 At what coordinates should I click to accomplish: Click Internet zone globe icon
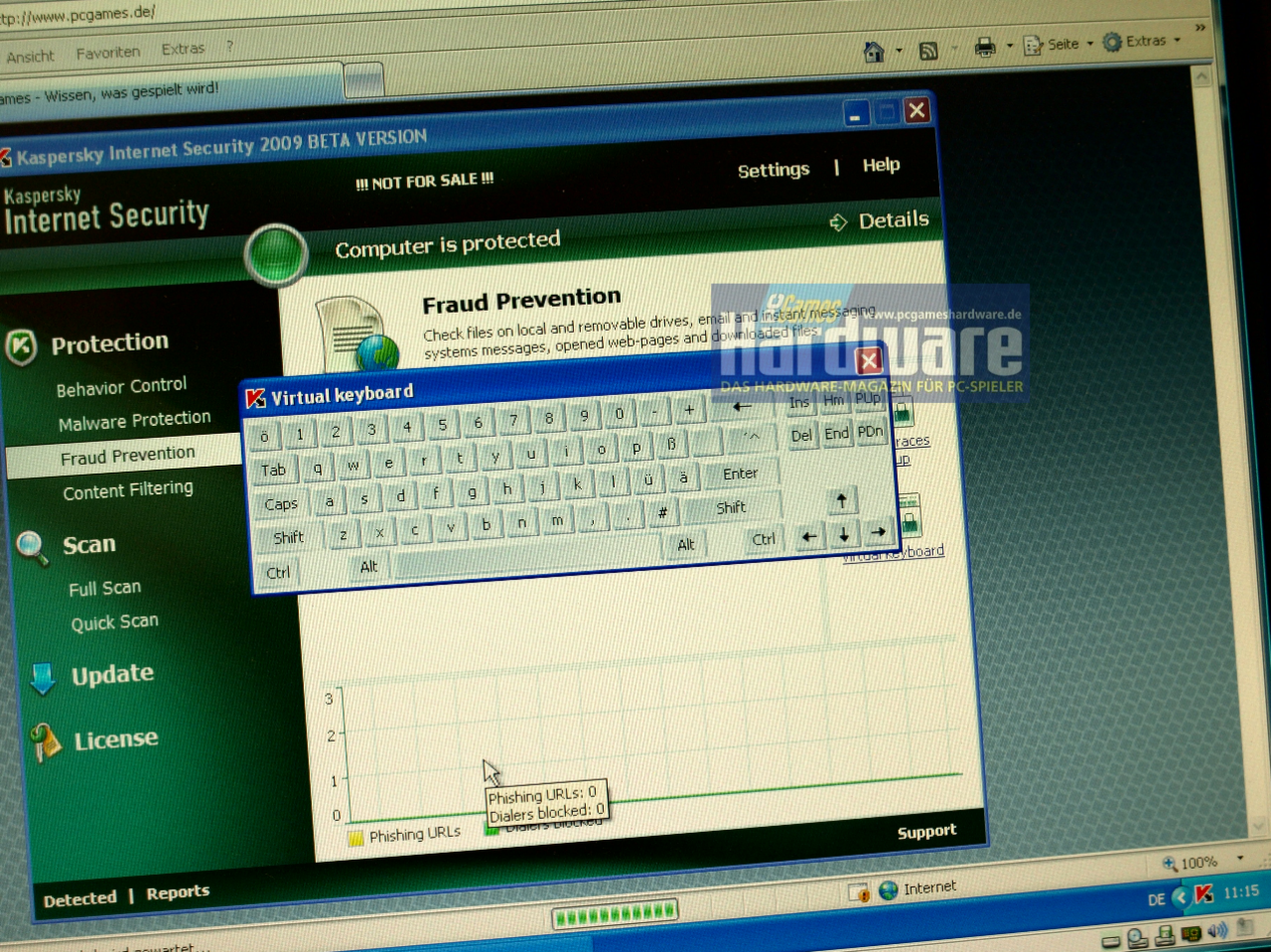coord(888,890)
